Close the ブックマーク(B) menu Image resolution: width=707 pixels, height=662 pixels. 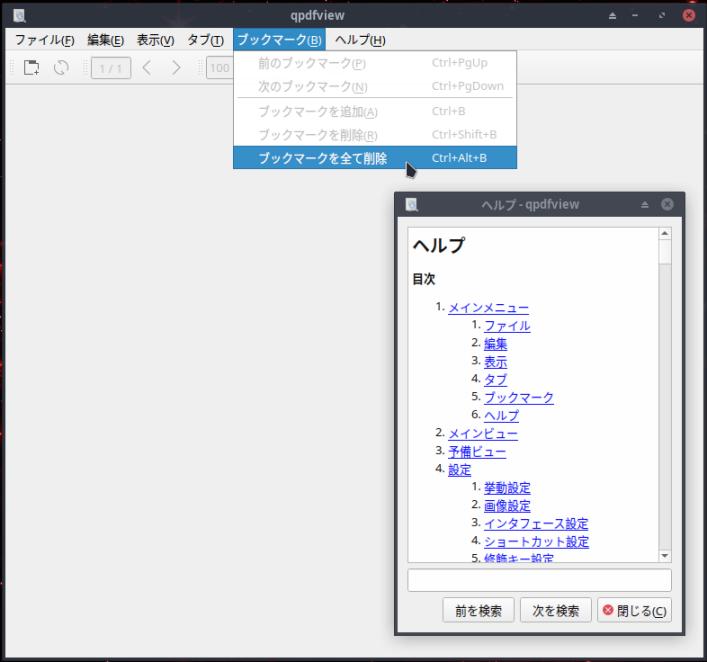279,40
